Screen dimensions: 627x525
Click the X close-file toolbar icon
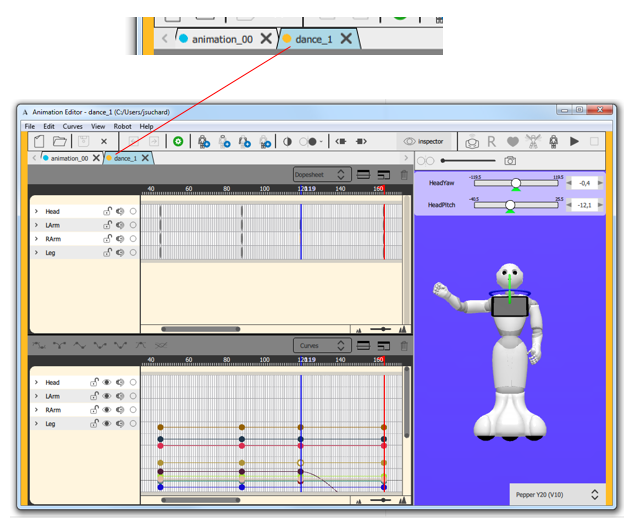coord(104,141)
